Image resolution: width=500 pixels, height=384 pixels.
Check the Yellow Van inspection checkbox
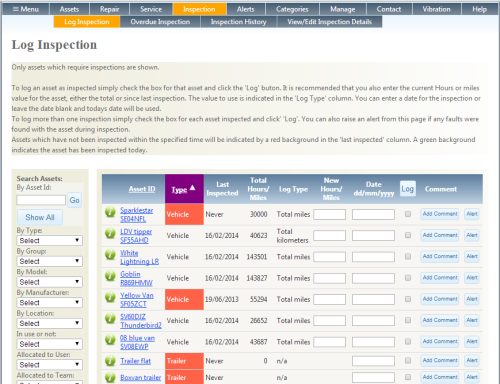click(x=408, y=299)
